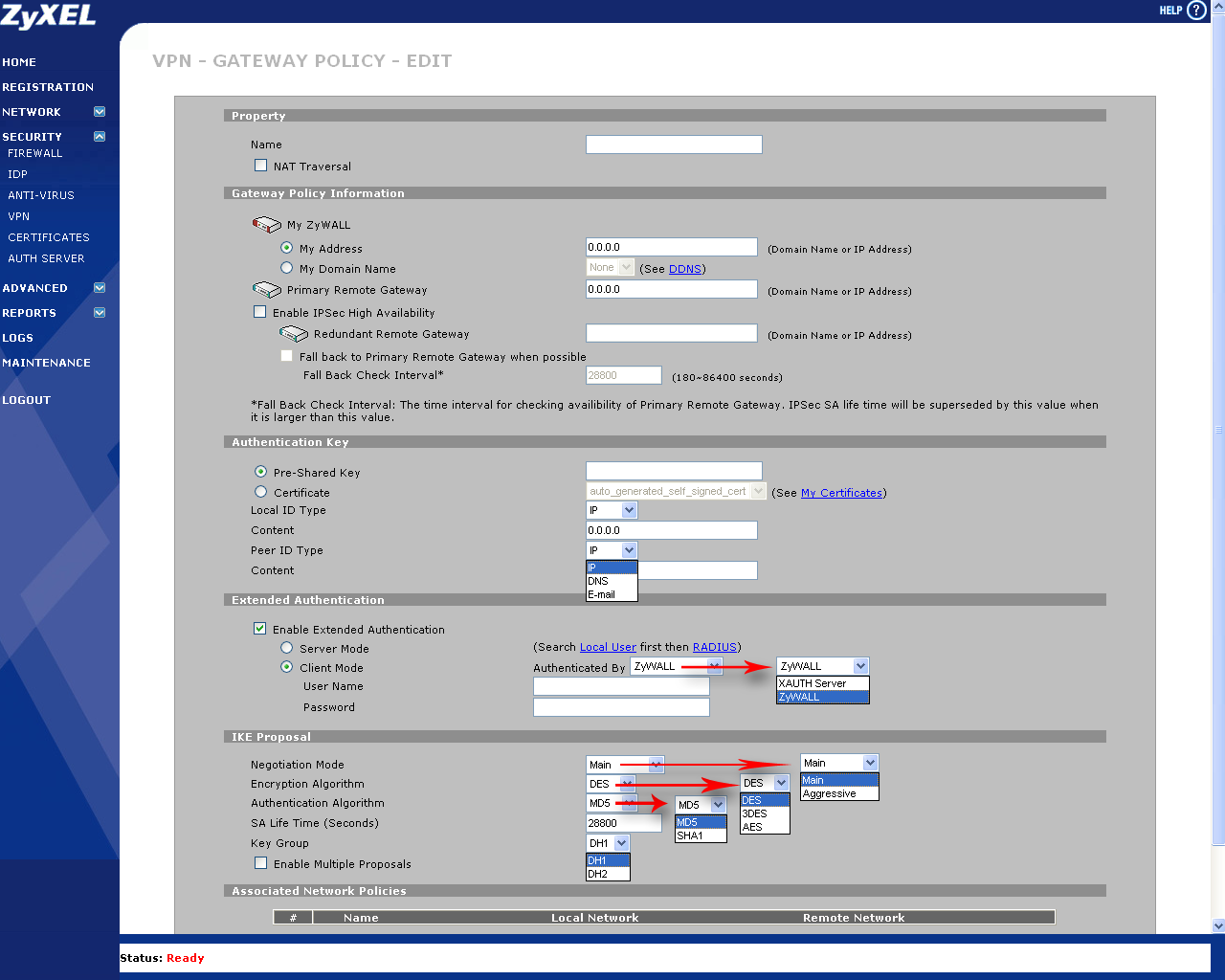Viewport: 1225px width, 980px height.
Task: Click the 'Status: Ready' text
Action: (162, 958)
